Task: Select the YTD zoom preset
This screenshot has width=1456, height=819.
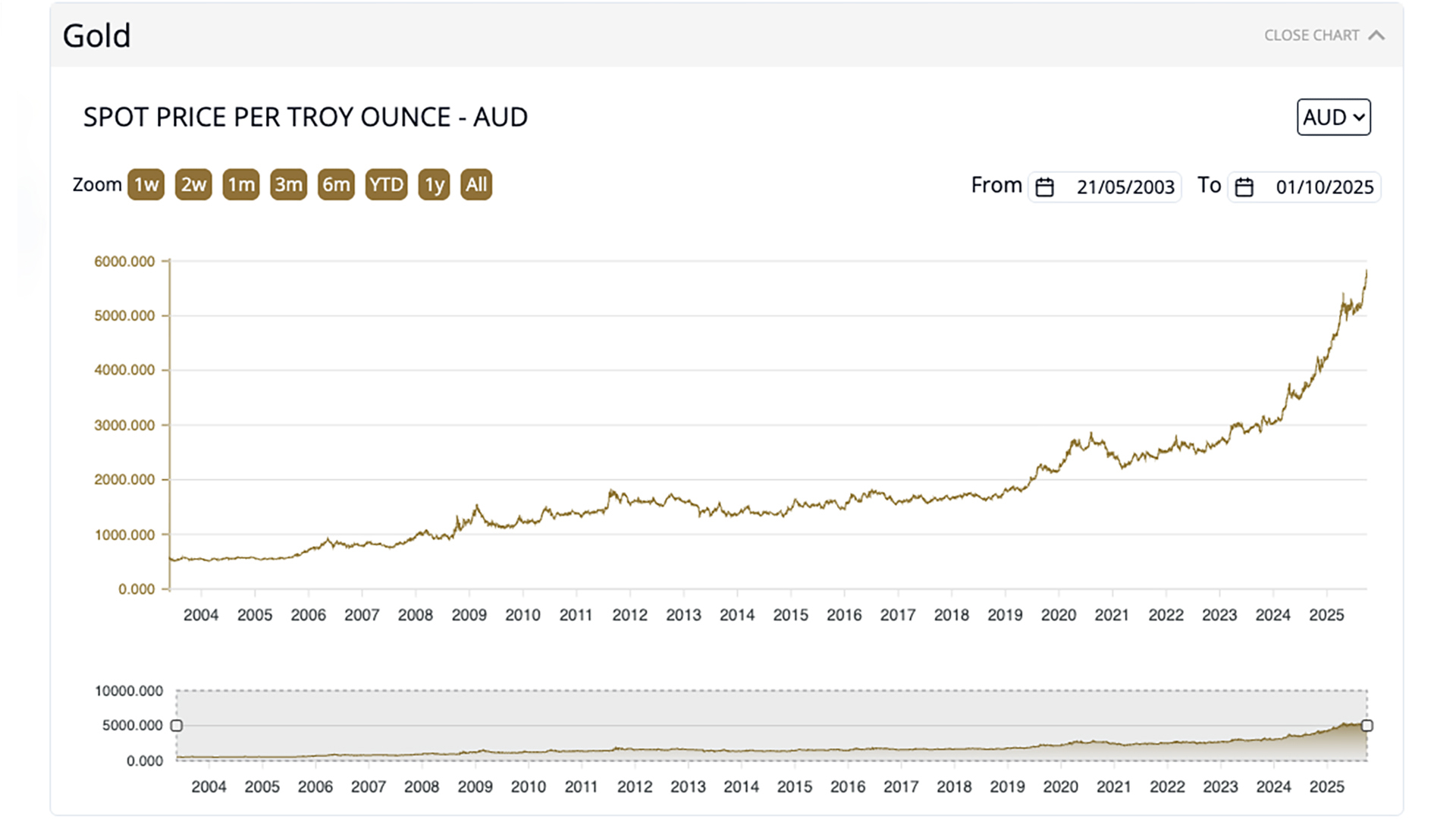Action: (385, 184)
